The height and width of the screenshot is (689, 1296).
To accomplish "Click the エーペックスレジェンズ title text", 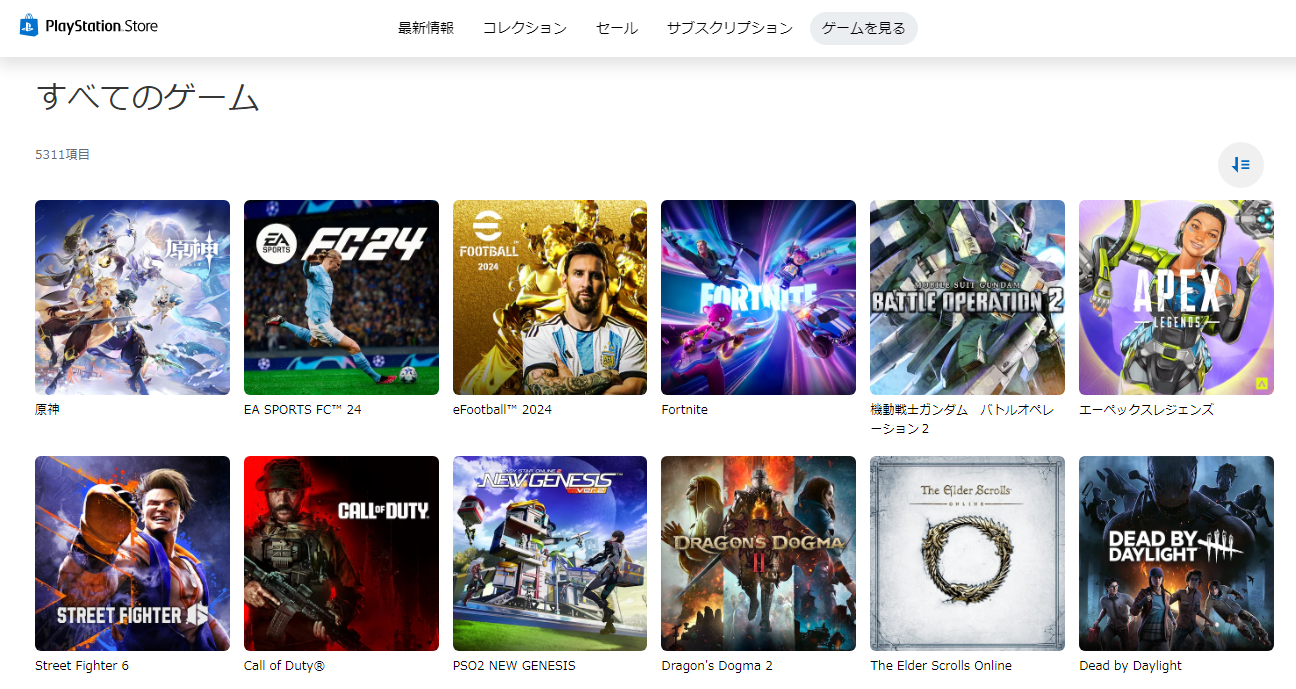I will pos(1146,410).
